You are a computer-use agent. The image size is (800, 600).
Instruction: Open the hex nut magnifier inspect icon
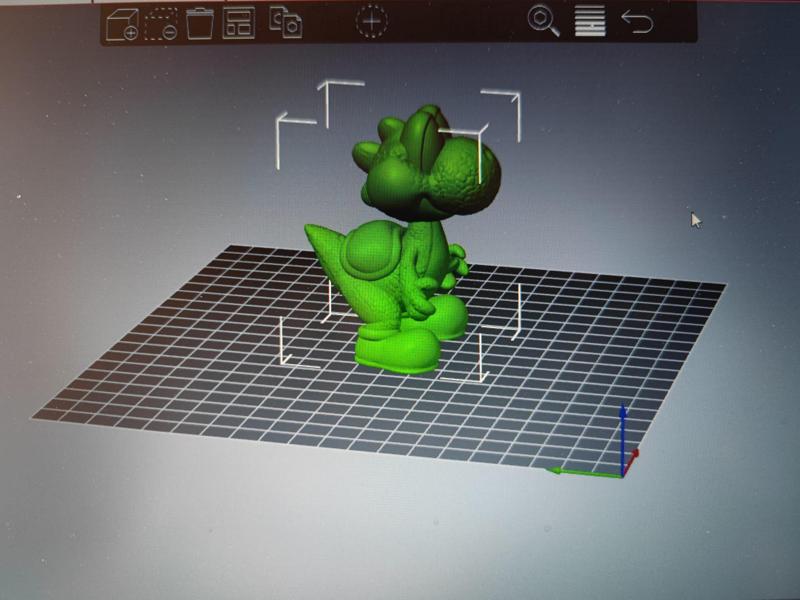[x=543, y=21]
